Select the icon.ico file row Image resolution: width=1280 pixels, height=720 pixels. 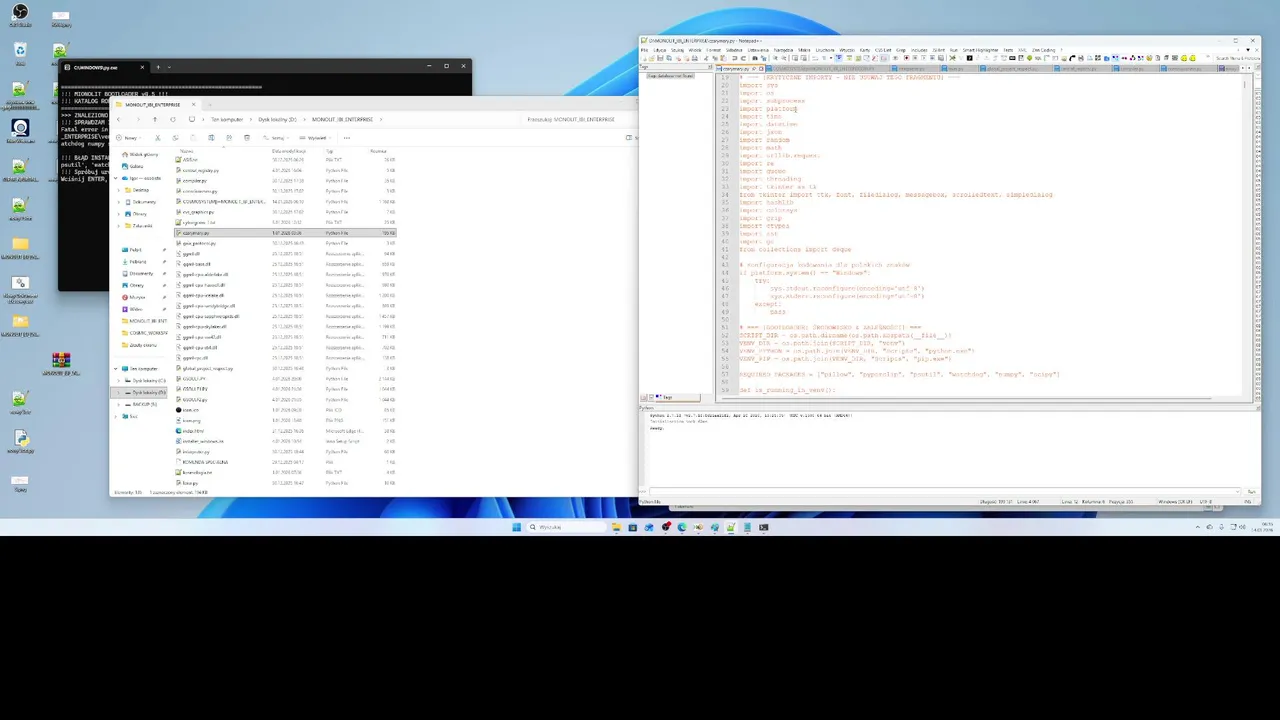pyautogui.click(x=286, y=409)
